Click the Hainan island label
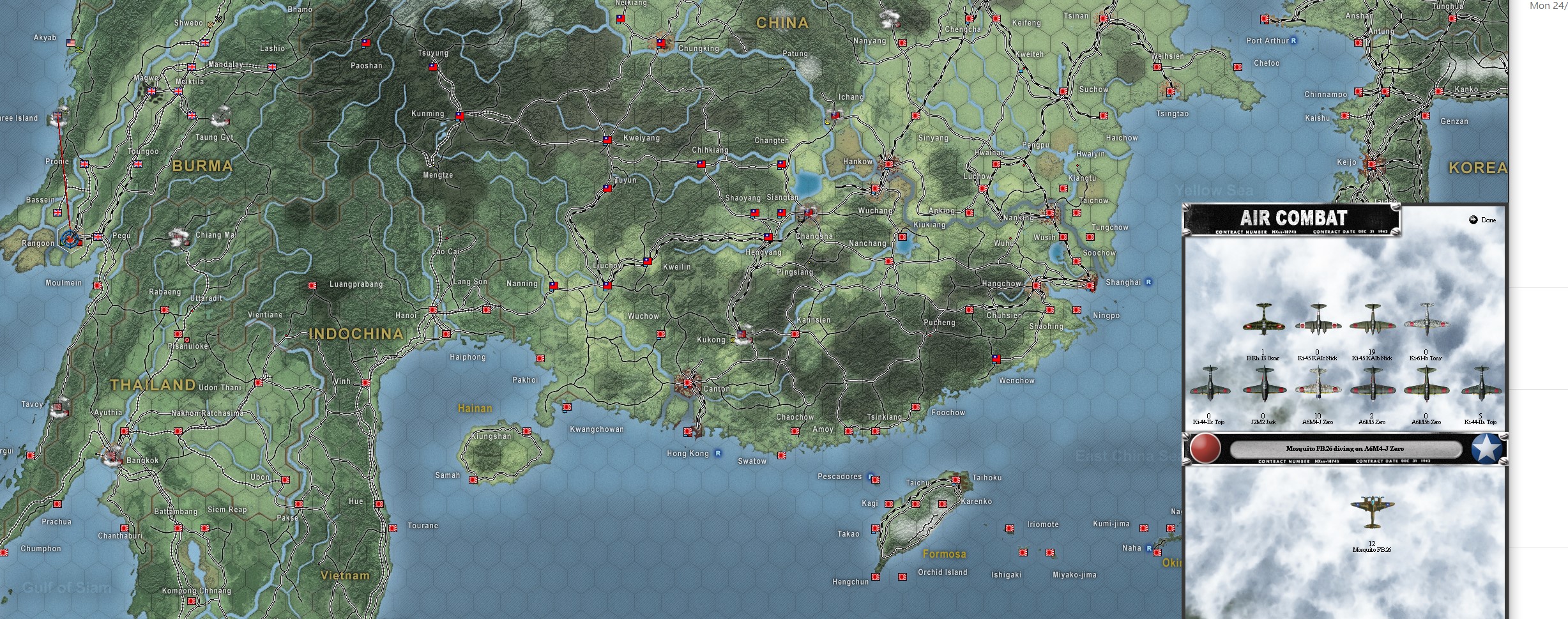This screenshot has height=619, width=1568. coord(475,408)
